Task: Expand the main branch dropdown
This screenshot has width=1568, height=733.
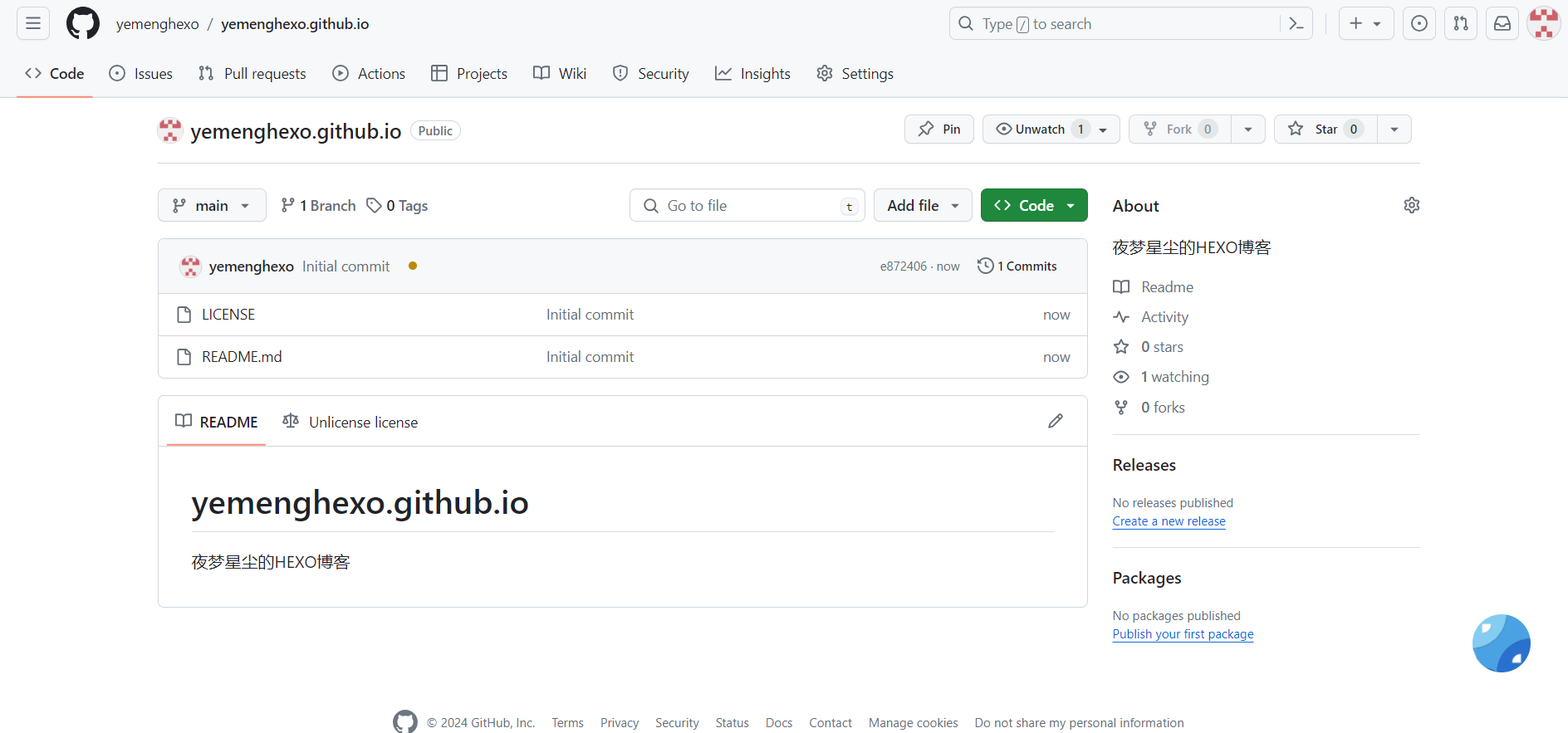Action: click(x=212, y=205)
